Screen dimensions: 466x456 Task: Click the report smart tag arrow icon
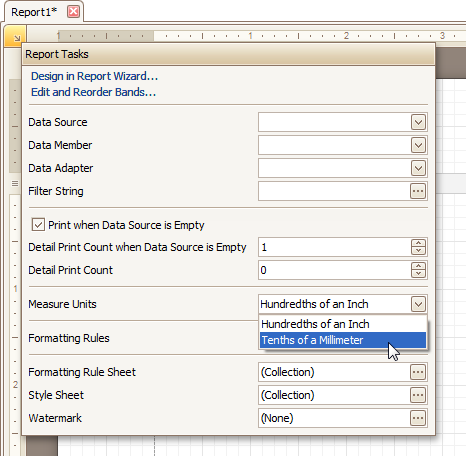pyautogui.click(x=16, y=37)
